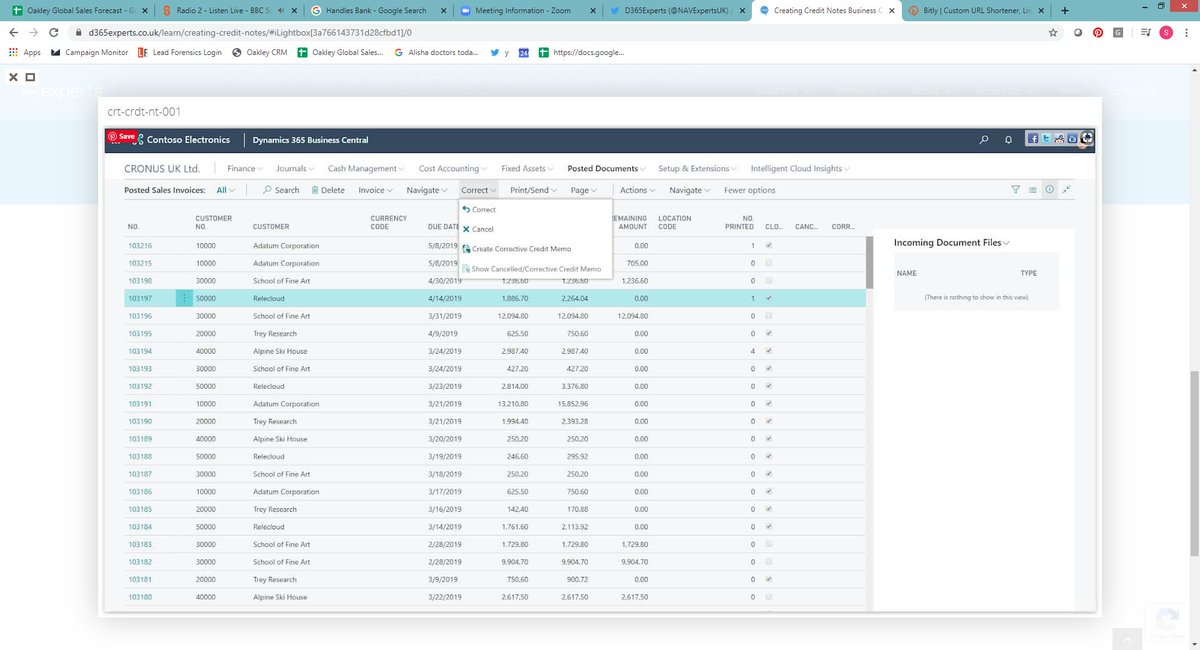
Task: Click the notification bell icon in the header
Action: point(1008,140)
